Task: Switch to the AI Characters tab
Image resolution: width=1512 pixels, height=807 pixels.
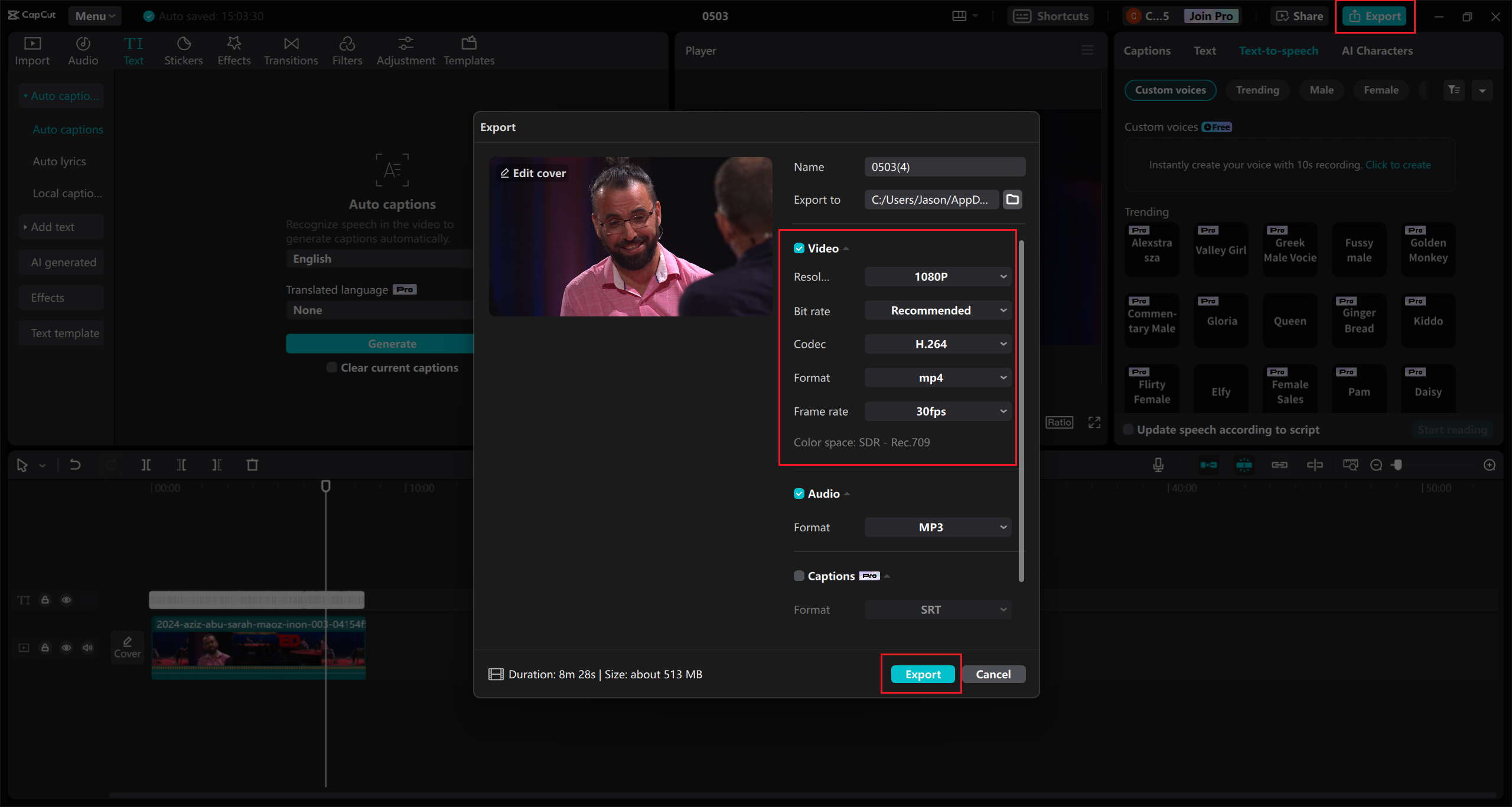Action: (x=1377, y=51)
